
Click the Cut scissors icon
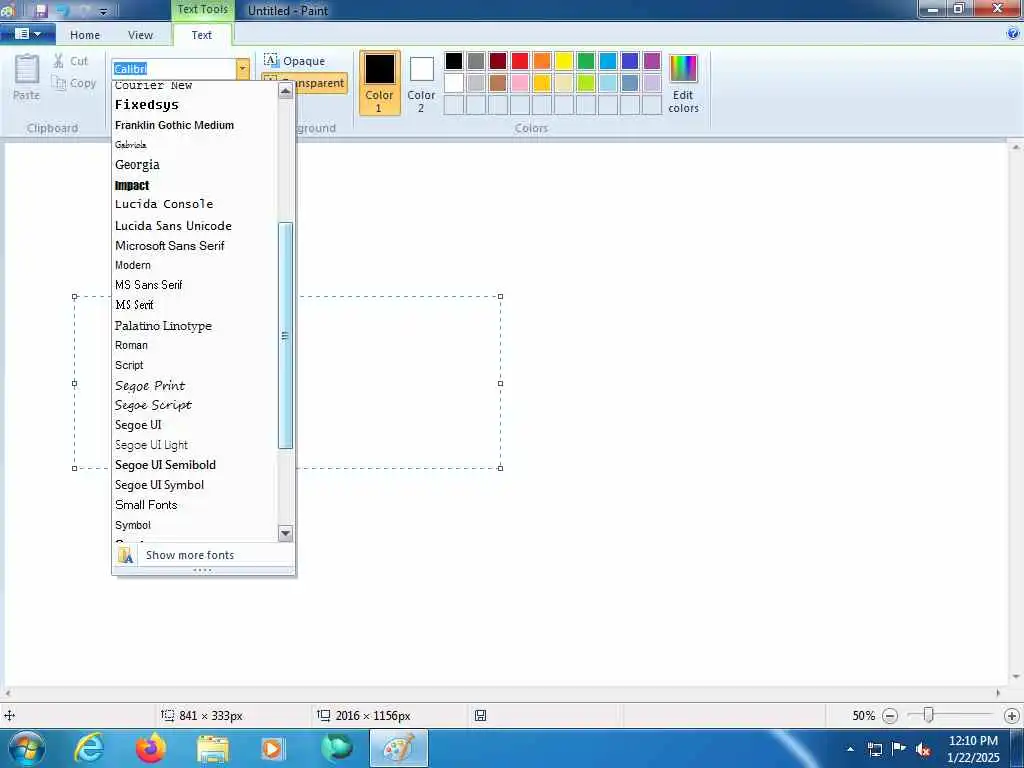pos(59,61)
